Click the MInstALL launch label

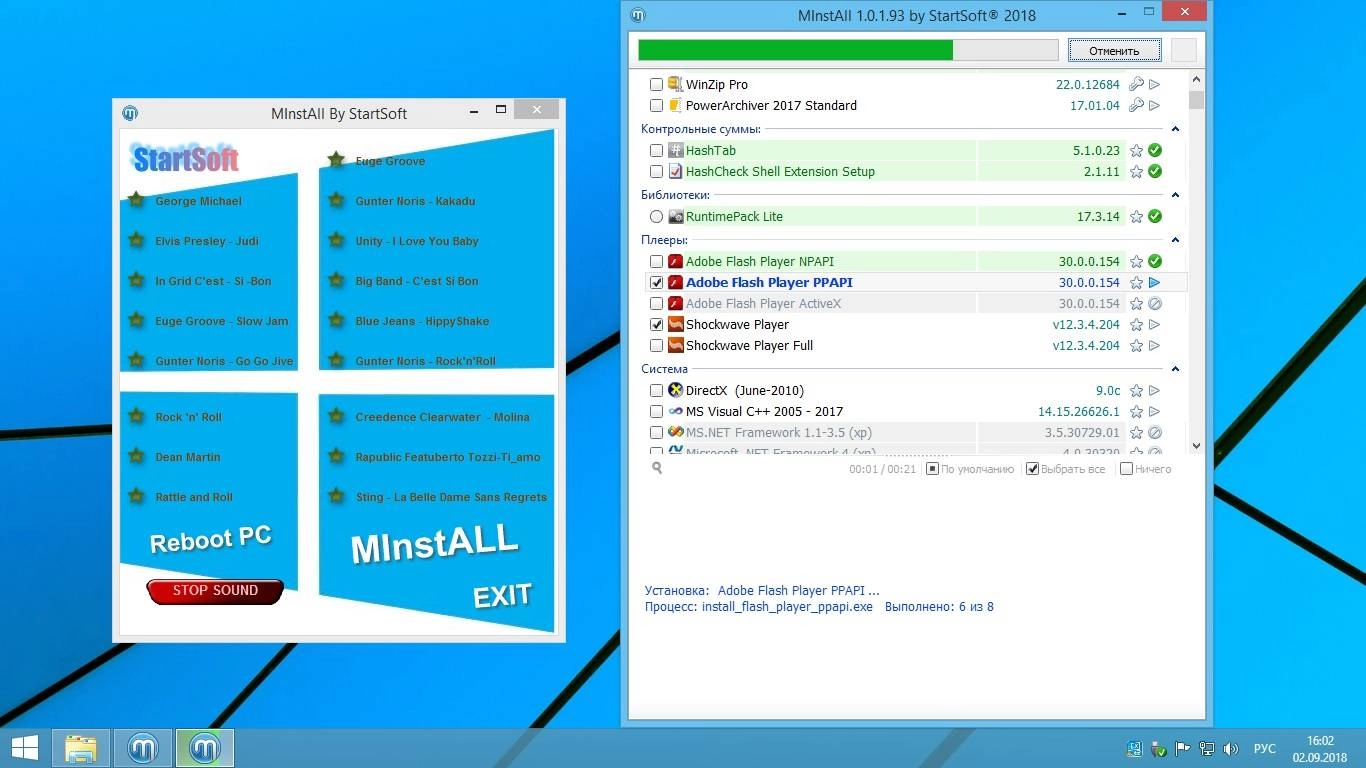pyautogui.click(x=435, y=544)
